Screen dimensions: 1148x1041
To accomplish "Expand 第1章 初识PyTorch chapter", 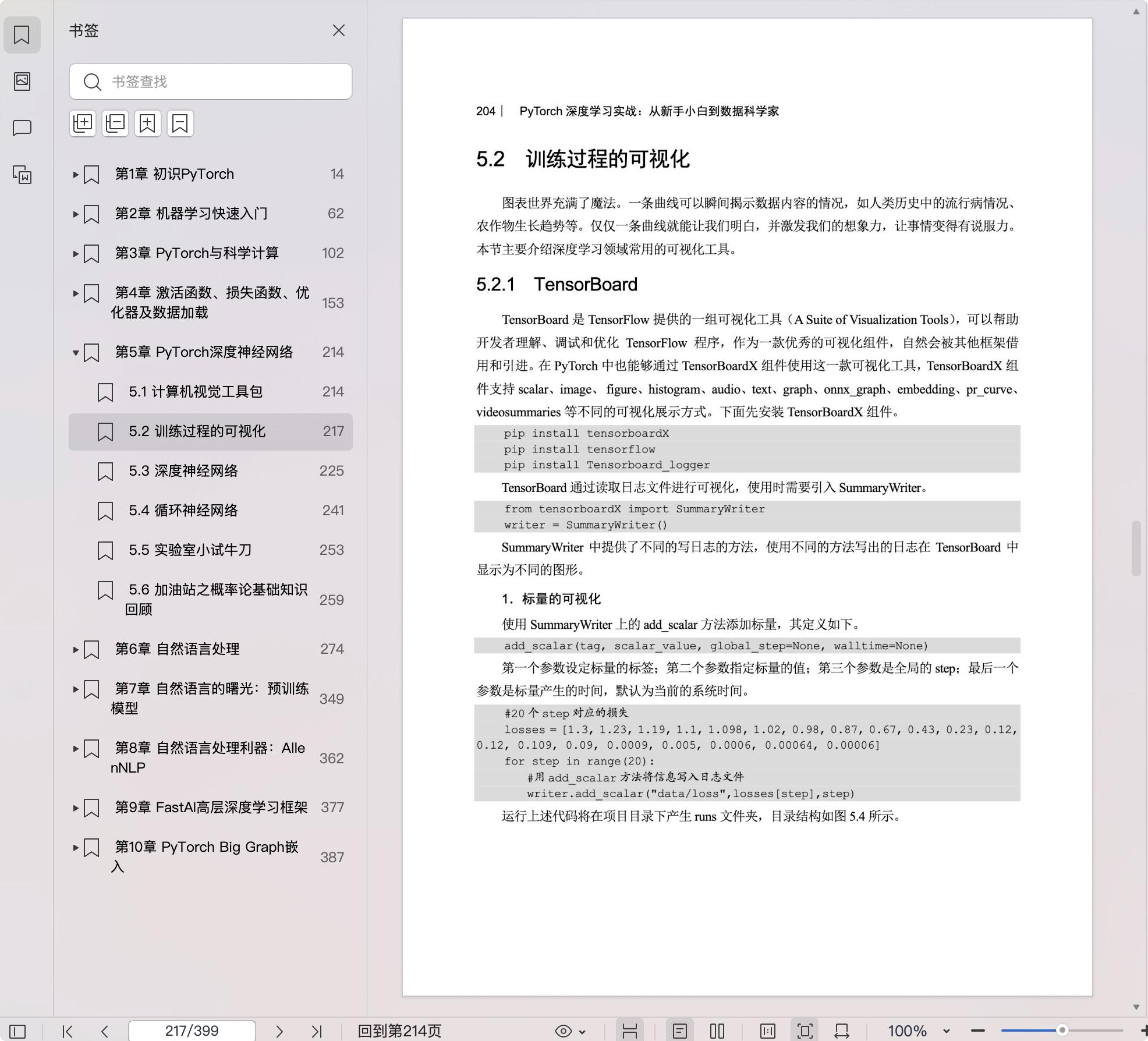I will [75, 174].
